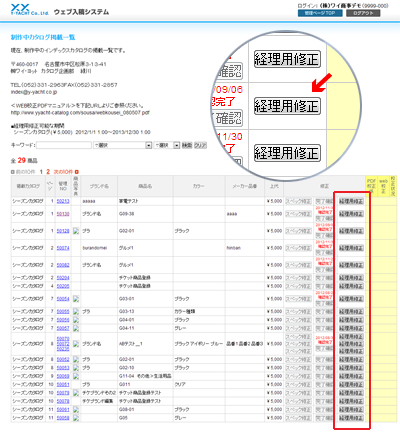The width and height of the screenshot is (400, 434).
Task: Click the red arrow icon next to 次の10件
Action: point(77,172)
